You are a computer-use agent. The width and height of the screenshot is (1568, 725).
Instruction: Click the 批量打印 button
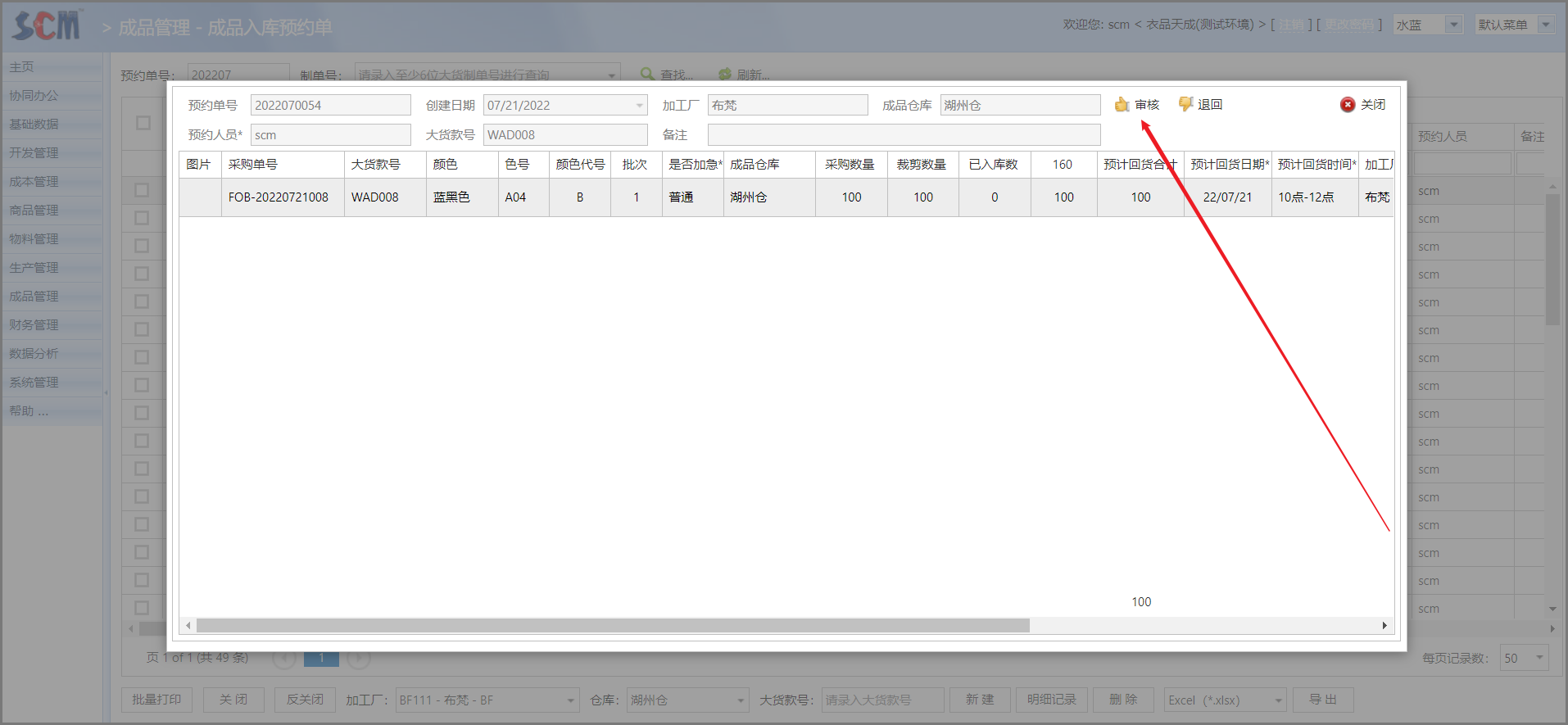tap(156, 700)
